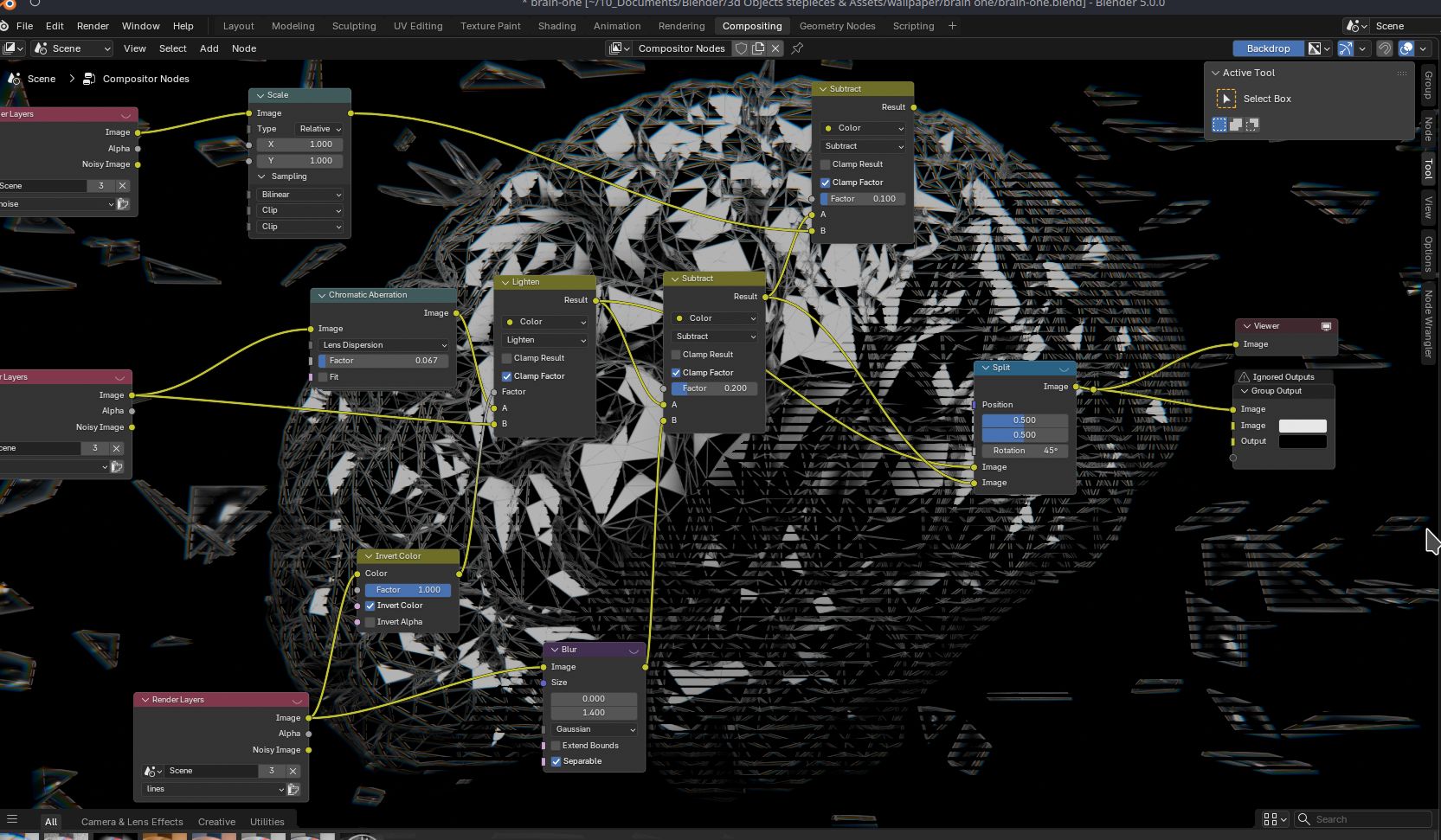Select the Camera & Lens Effects category
Image resolution: width=1441 pixels, height=840 pixels.
click(132, 822)
